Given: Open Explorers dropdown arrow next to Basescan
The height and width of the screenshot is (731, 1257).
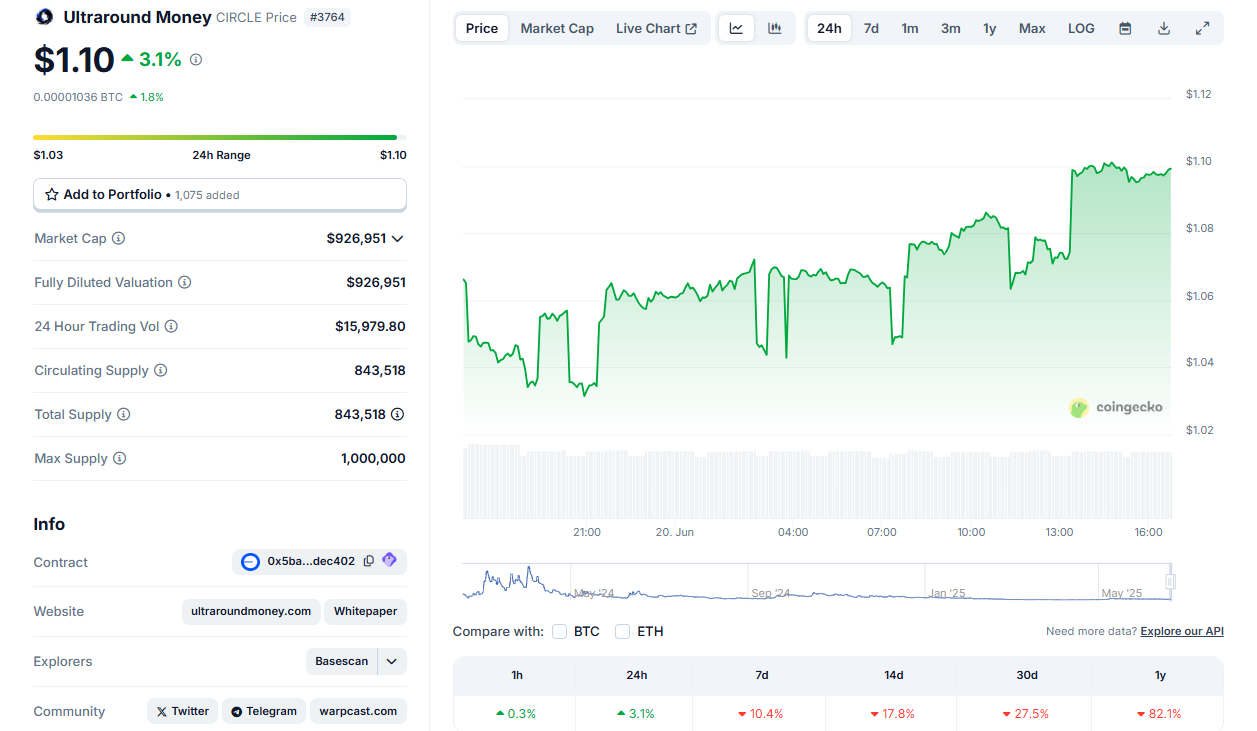Looking at the screenshot, I should coord(392,662).
